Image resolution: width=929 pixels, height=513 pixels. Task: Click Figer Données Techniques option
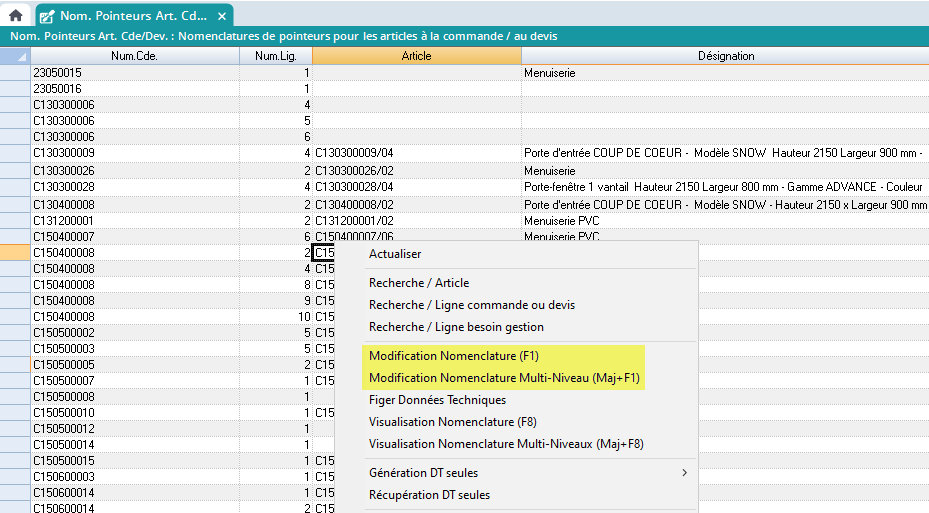coord(437,400)
